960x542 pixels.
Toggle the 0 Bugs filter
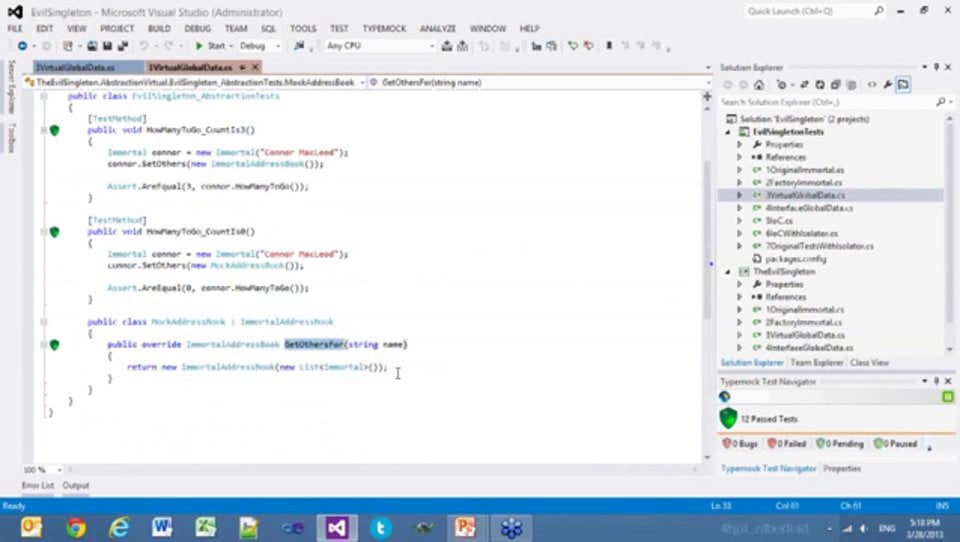point(740,443)
